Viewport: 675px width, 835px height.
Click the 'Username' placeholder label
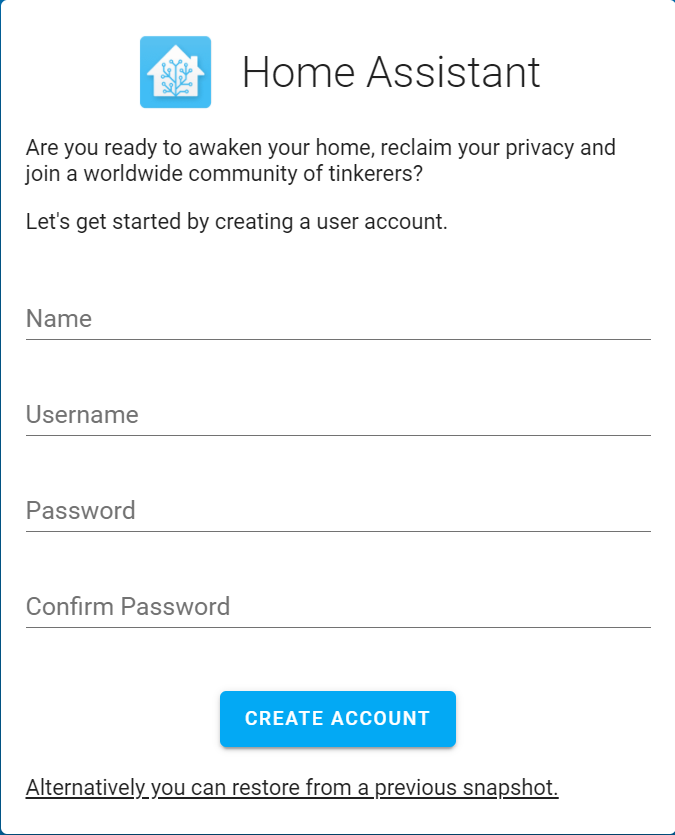(82, 415)
